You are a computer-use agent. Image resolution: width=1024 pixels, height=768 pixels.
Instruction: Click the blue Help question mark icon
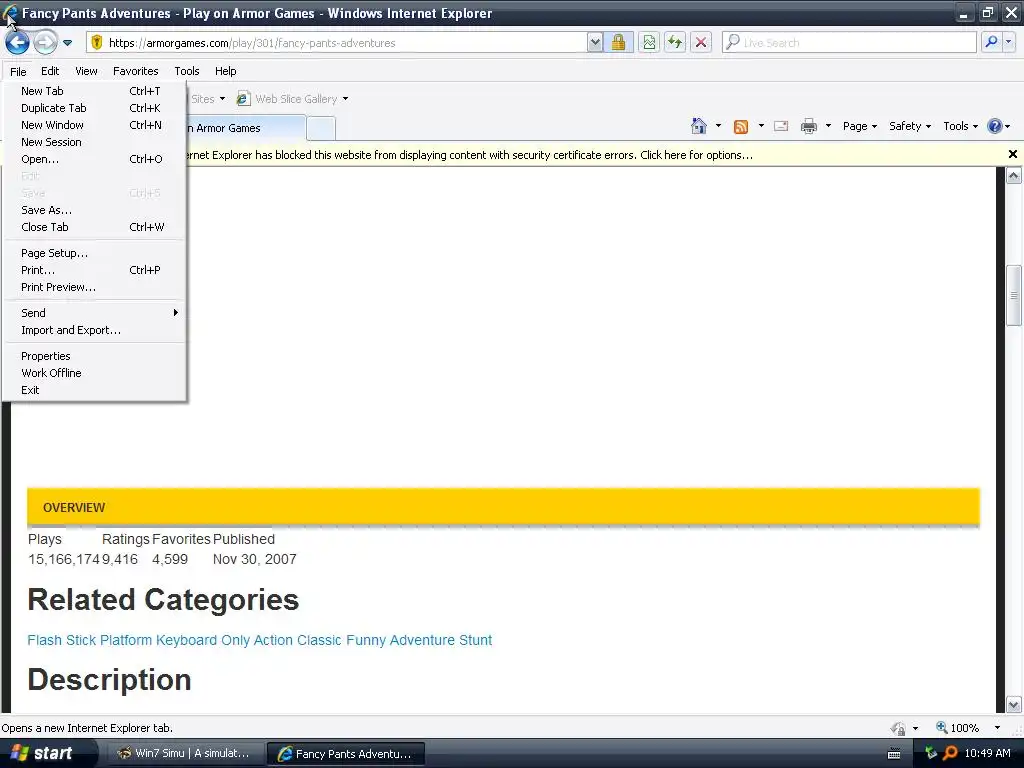[995, 126]
